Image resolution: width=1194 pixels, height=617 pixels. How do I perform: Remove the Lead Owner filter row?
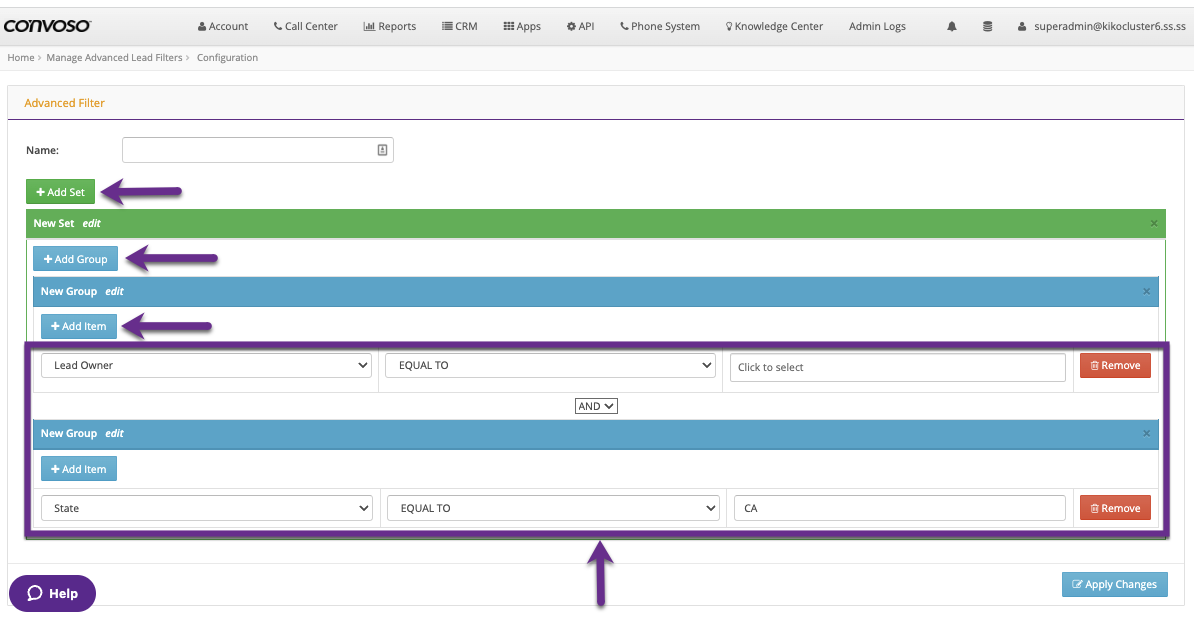(1115, 366)
